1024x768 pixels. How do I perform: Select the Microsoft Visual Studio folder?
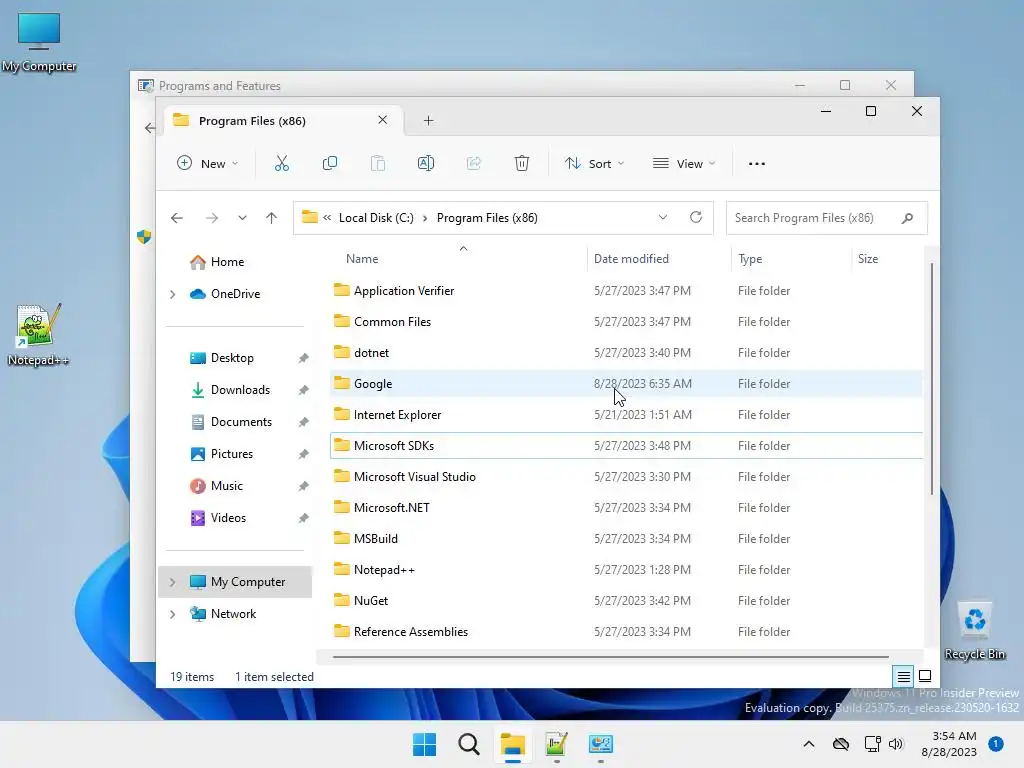coord(626,477)
